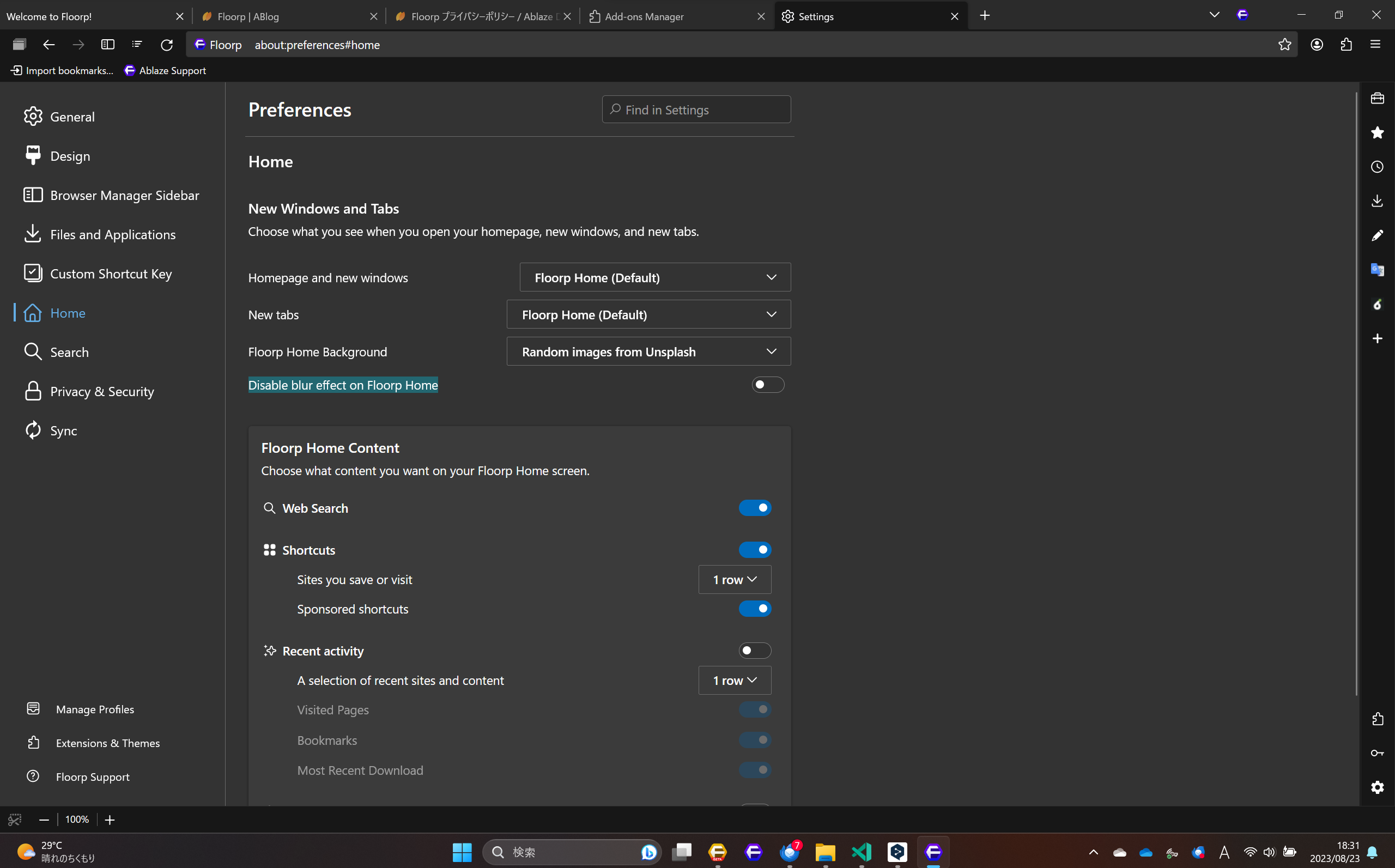Toggle Visited Pages switch

(x=755, y=709)
